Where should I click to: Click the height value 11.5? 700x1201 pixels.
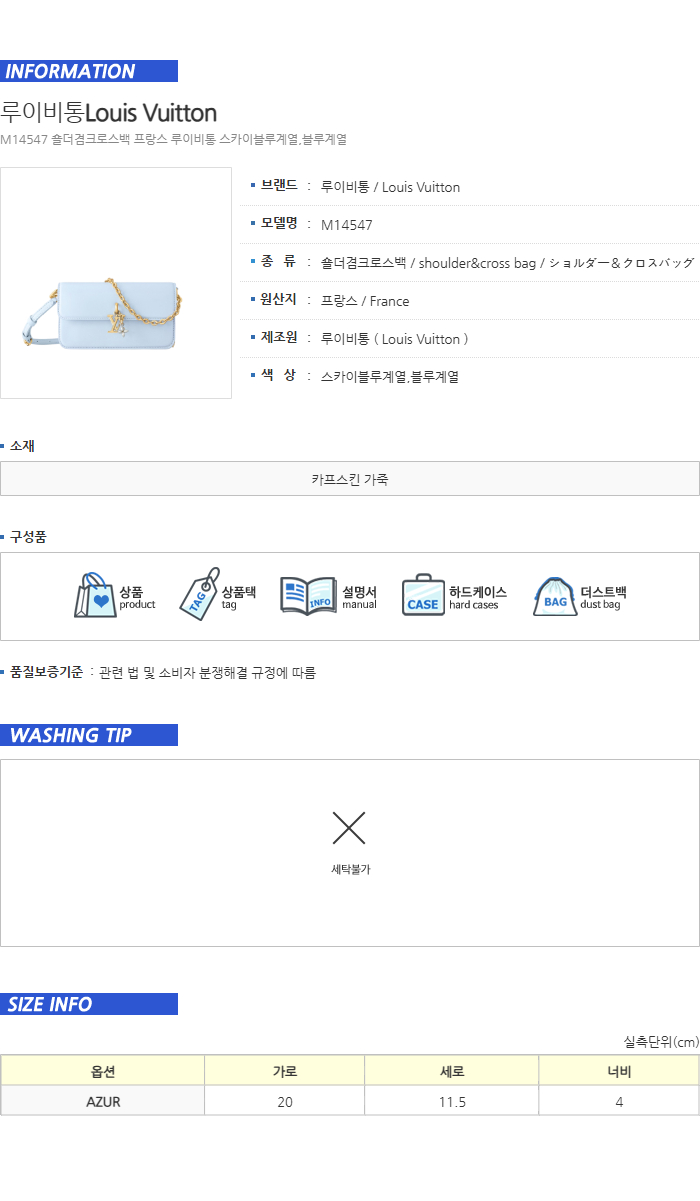[452, 1101]
